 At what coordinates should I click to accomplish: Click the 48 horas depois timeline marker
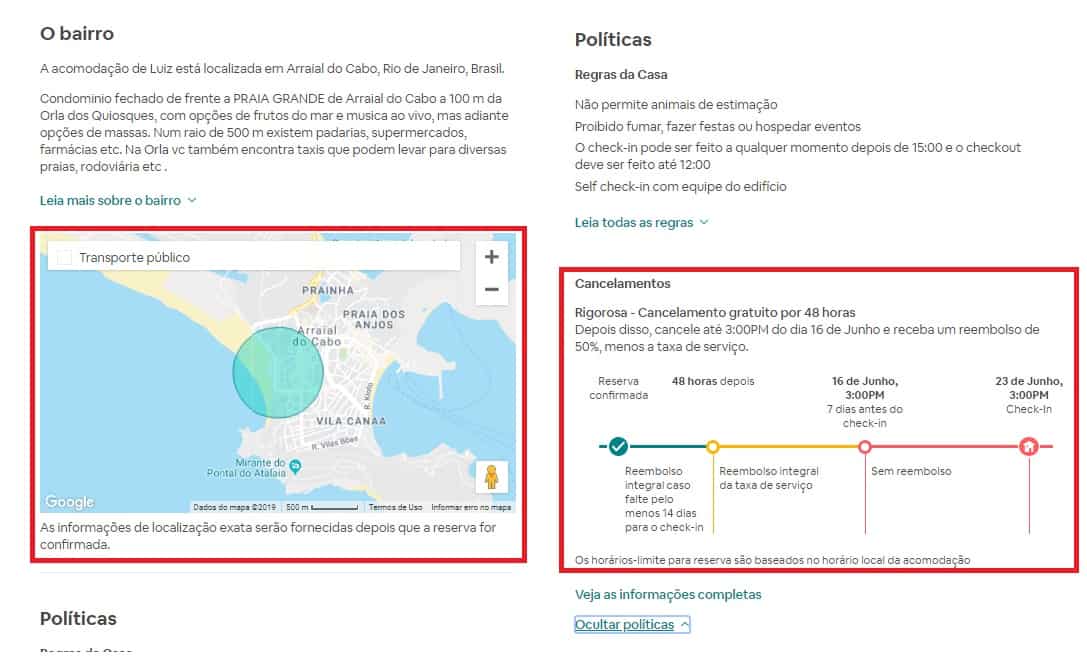[x=713, y=447]
